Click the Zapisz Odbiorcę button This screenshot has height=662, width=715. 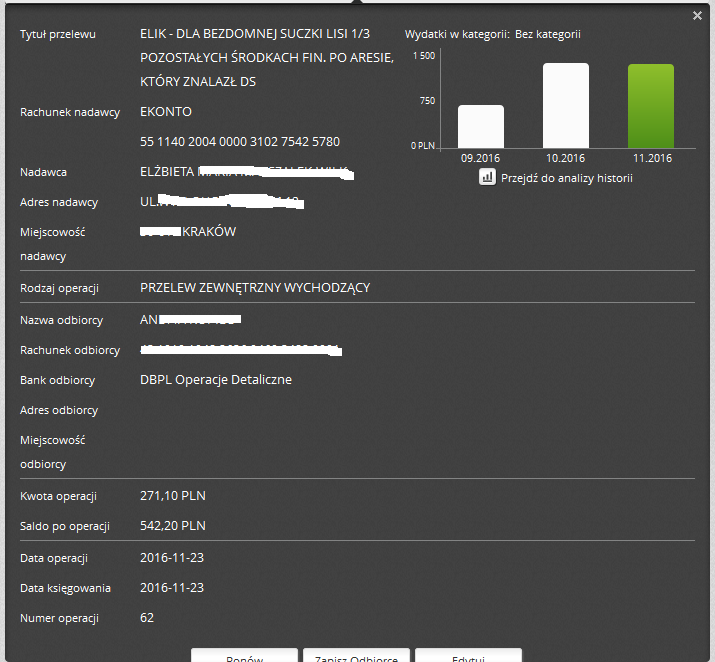[356, 655]
